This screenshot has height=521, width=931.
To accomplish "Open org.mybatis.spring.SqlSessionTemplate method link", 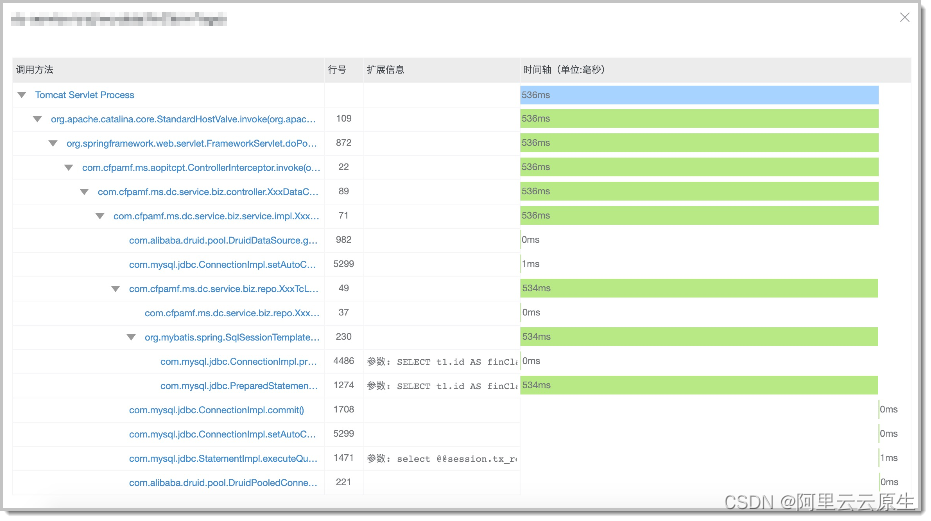I will (x=232, y=337).
